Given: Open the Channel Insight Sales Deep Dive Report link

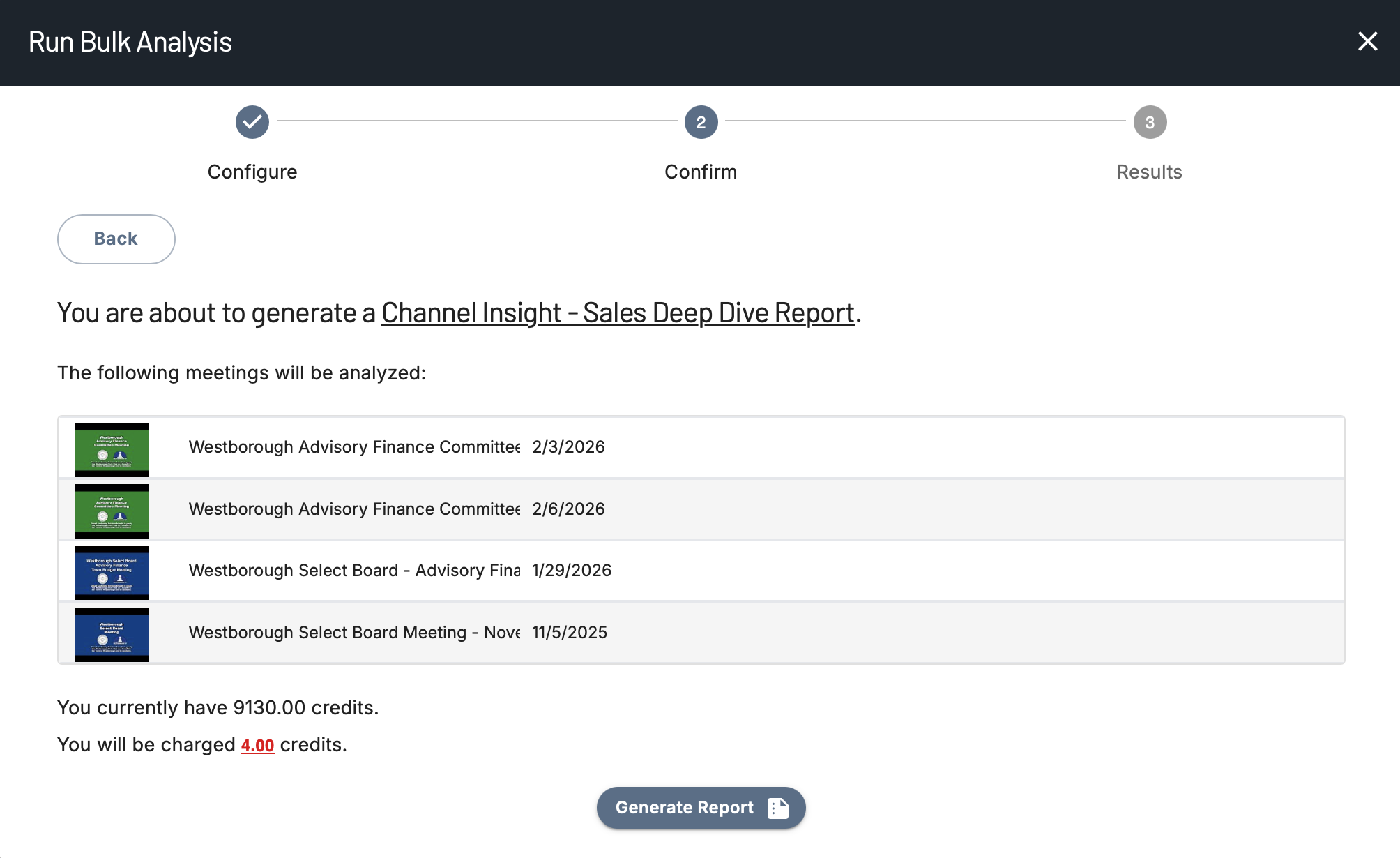Looking at the screenshot, I should pos(618,313).
